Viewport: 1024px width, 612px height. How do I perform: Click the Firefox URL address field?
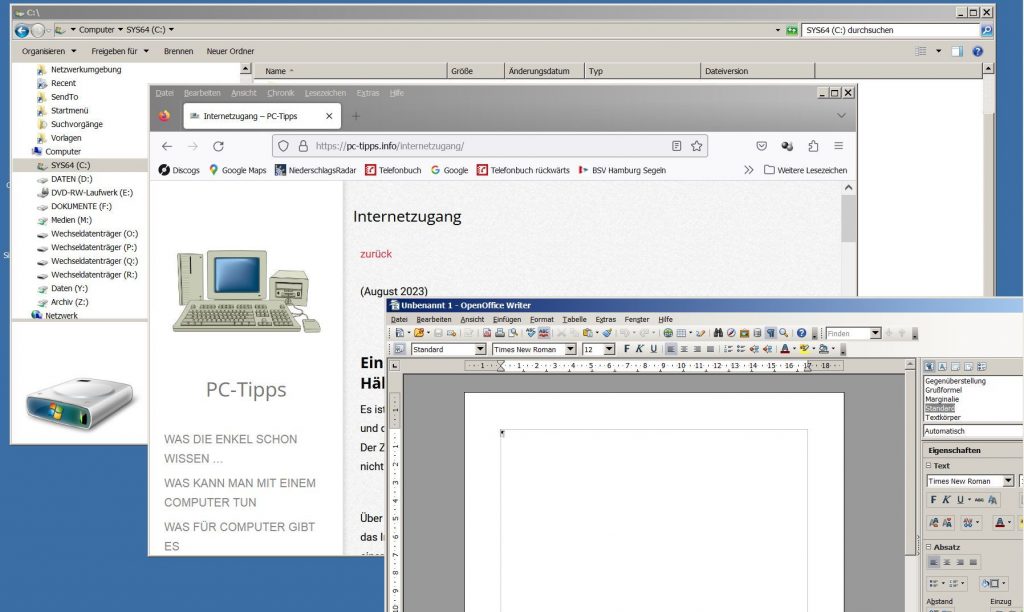tap(480, 146)
